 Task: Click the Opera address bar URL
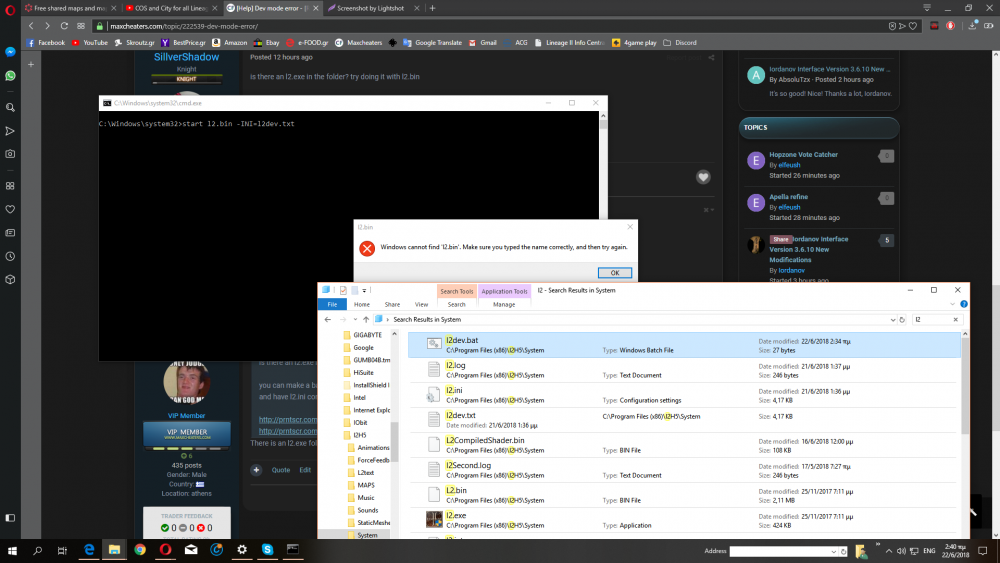(184, 26)
